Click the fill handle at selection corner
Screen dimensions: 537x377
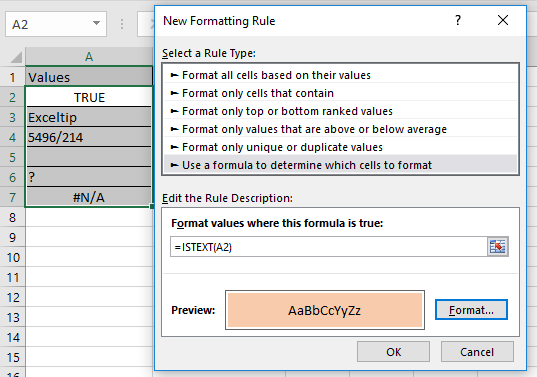[x=152, y=206]
